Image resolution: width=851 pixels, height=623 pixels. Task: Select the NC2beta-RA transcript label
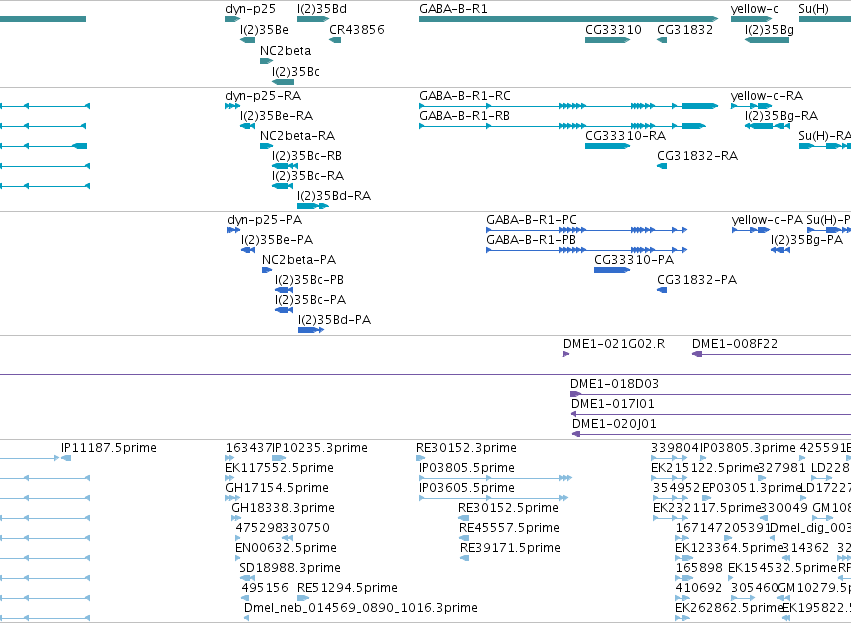(x=297, y=136)
